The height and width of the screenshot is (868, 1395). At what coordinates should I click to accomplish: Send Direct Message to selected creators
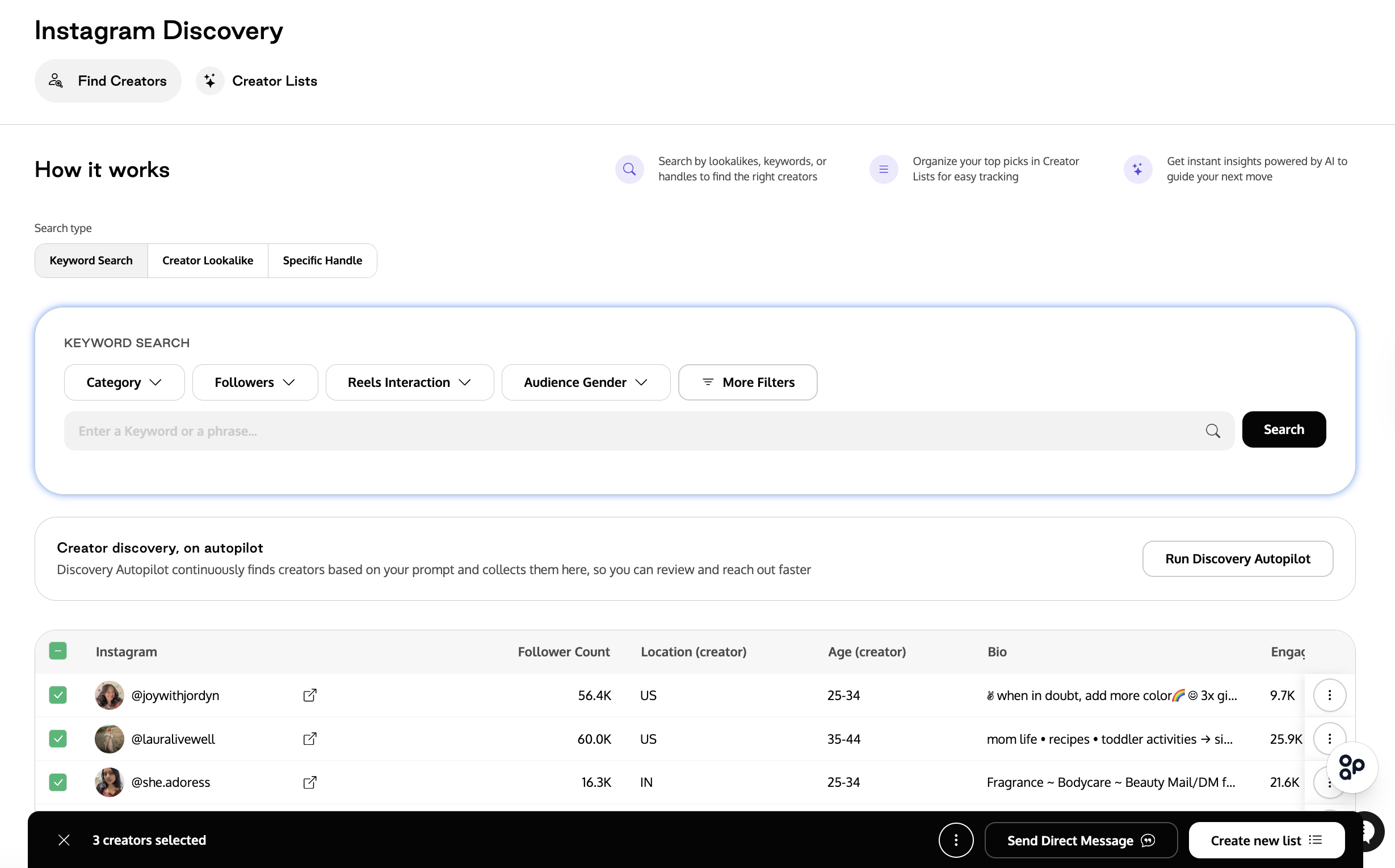[1081, 840]
